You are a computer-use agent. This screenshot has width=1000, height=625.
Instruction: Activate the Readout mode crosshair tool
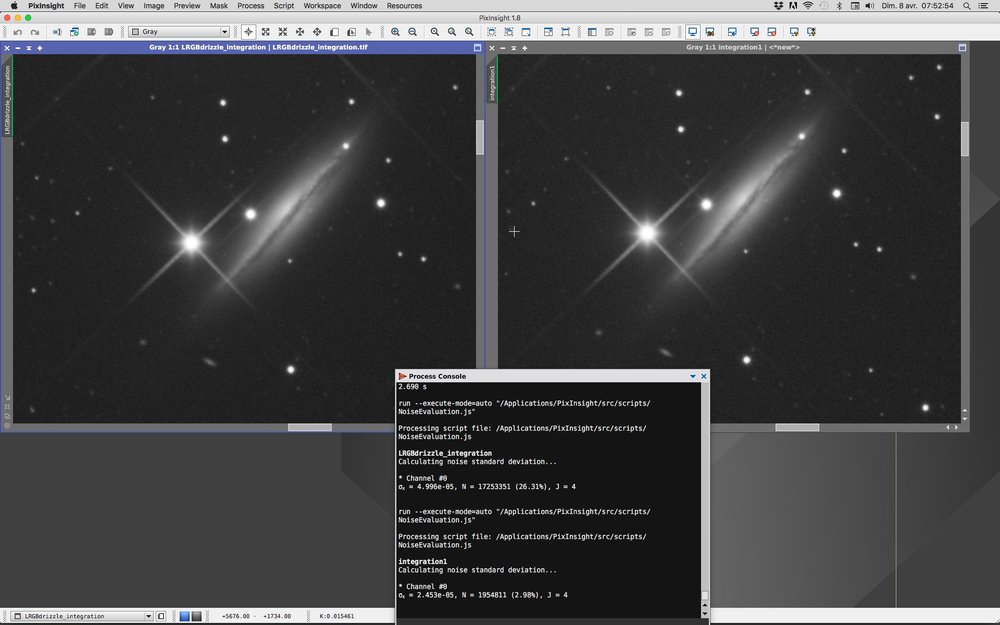[x=248, y=32]
